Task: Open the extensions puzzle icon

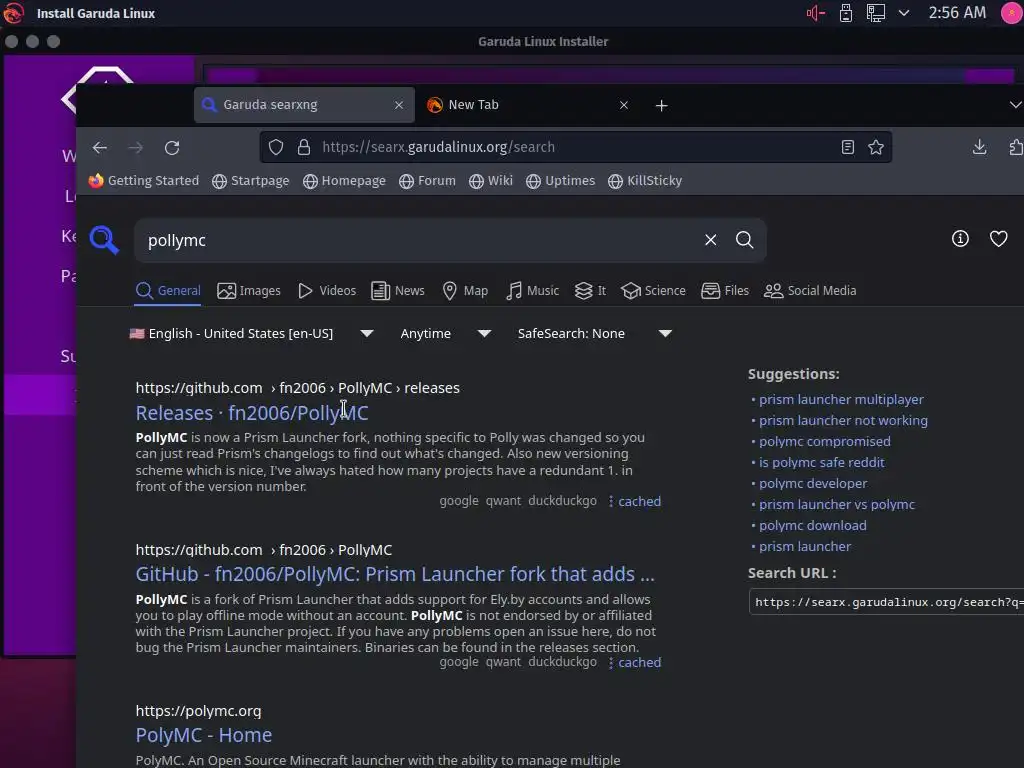Action: pyautogui.click(x=1016, y=147)
